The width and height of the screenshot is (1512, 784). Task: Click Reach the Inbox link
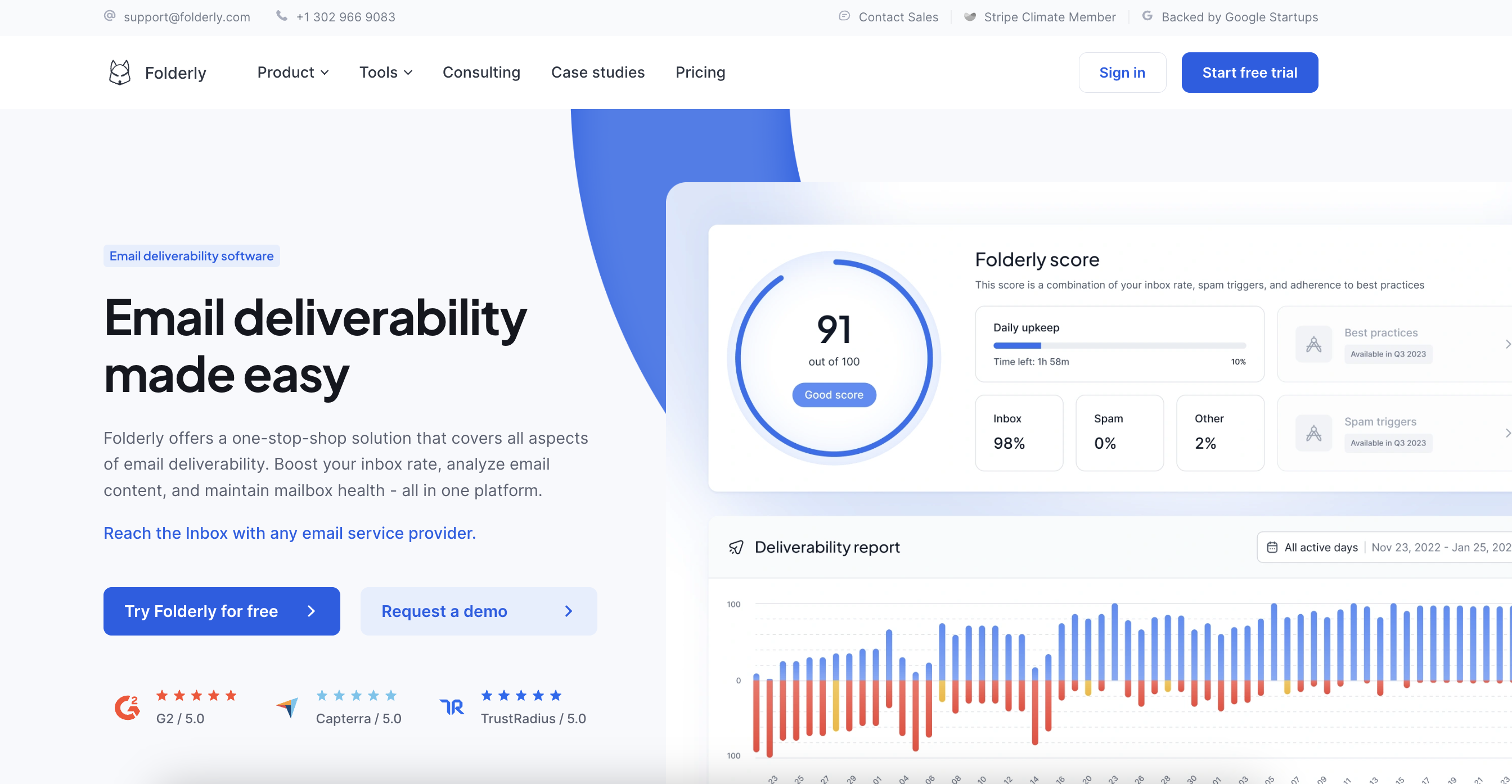point(290,532)
